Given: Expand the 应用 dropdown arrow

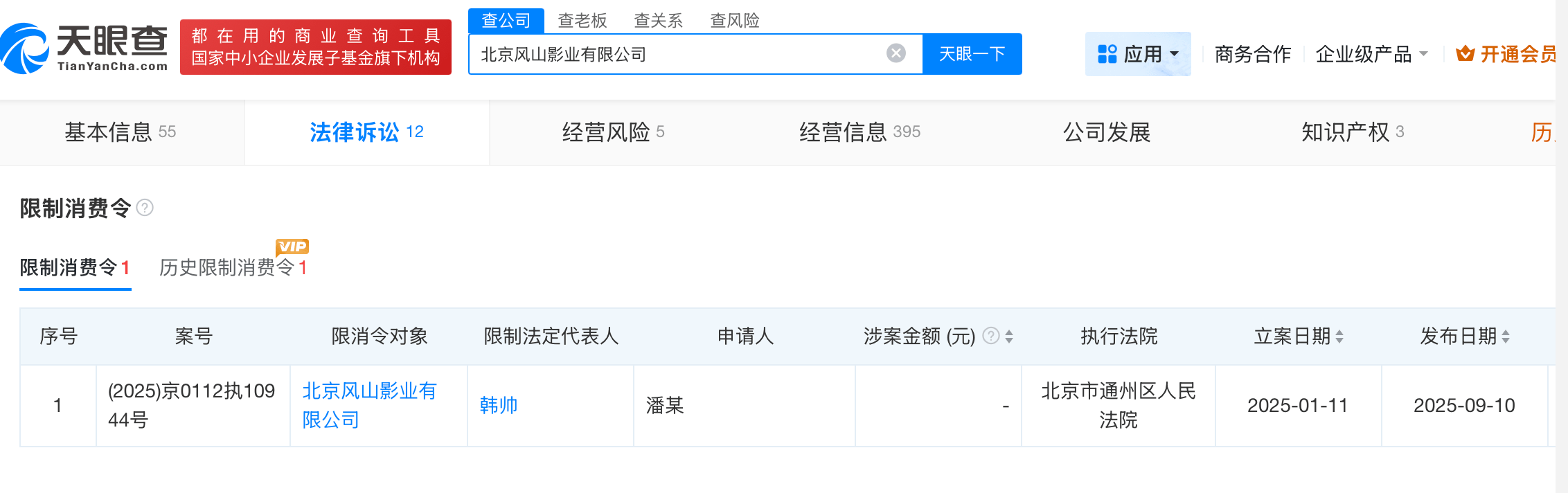Looking at the screenshot, I should tap(1174, 54).
